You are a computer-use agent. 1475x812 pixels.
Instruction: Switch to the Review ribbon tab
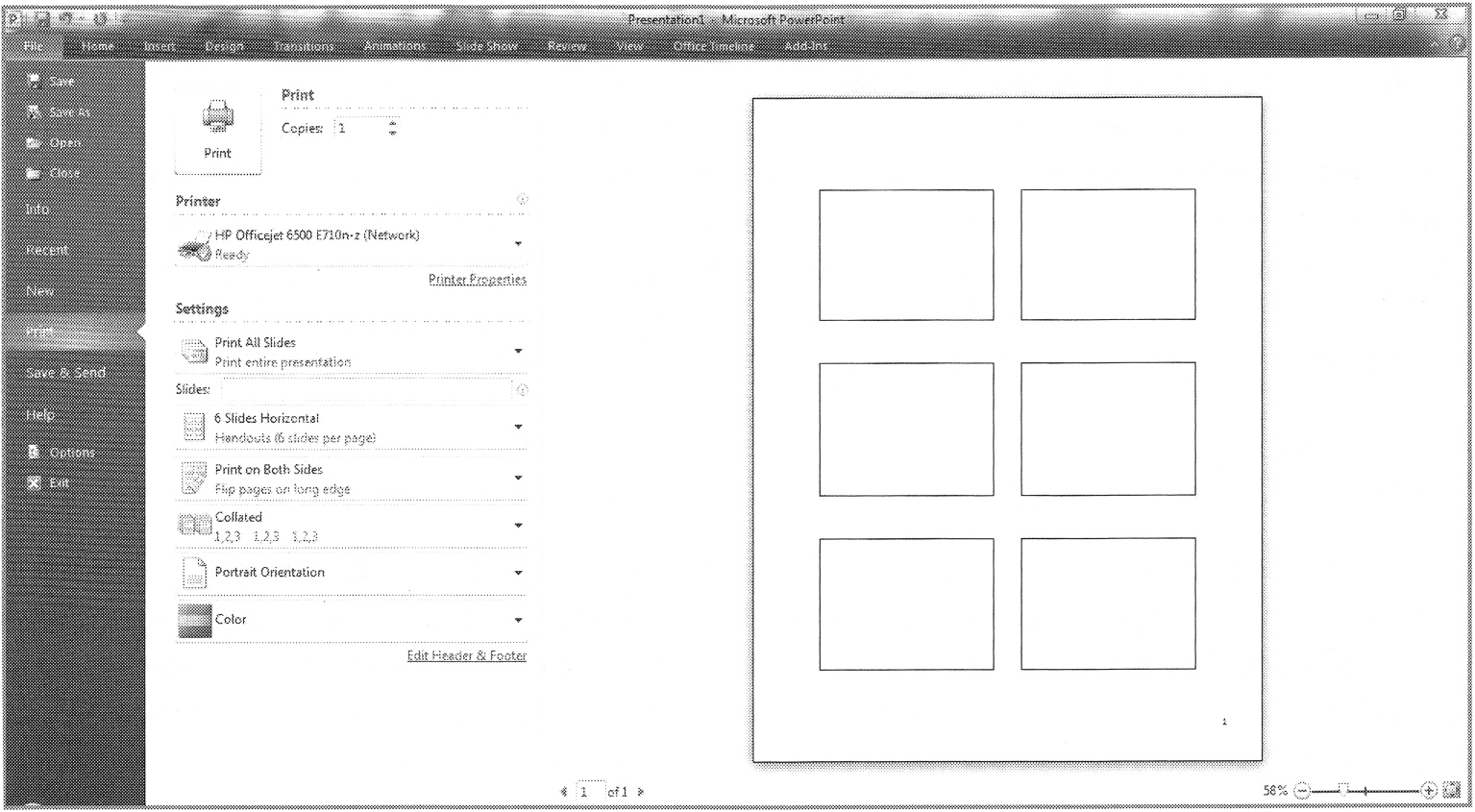click(x=567, y=46)
